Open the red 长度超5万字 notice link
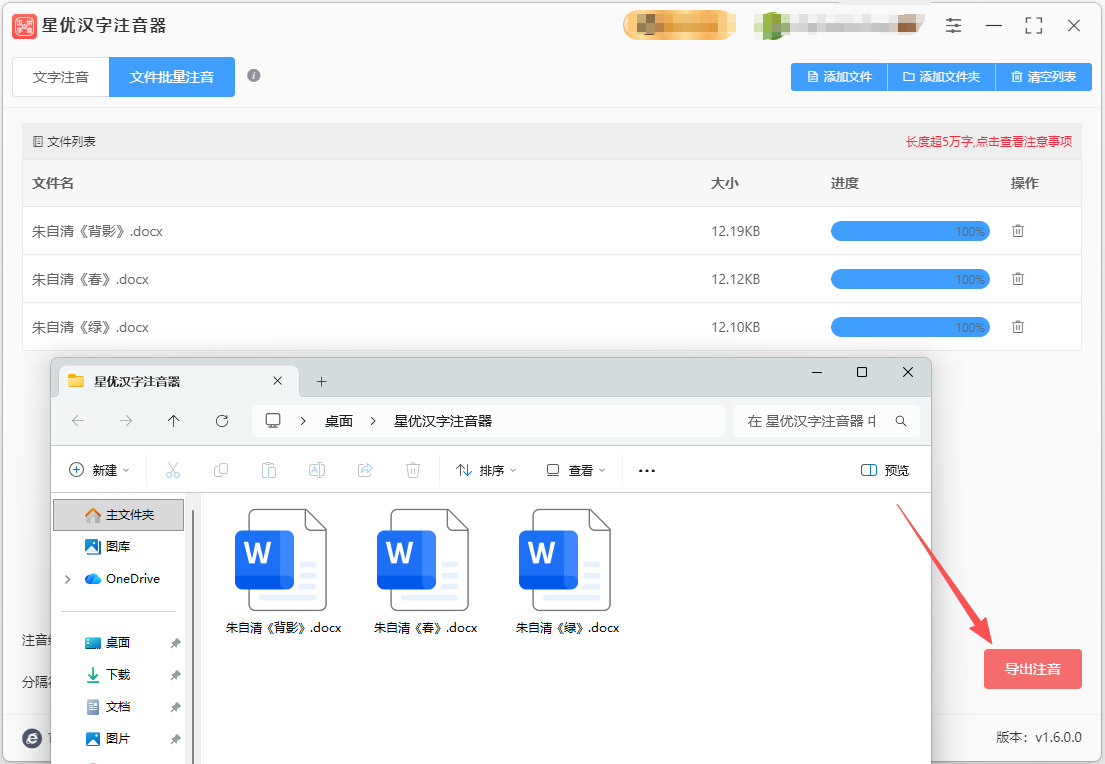The image size is (1105, 764). (x=989, y=142)
